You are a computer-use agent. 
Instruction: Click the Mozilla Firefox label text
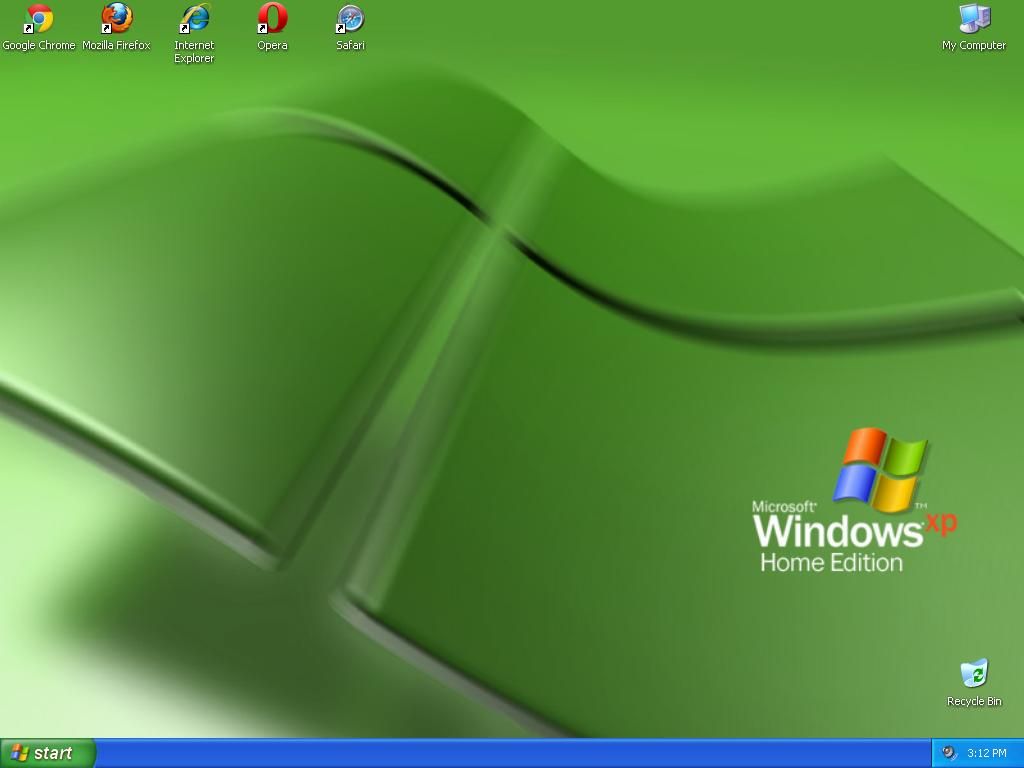117,44
